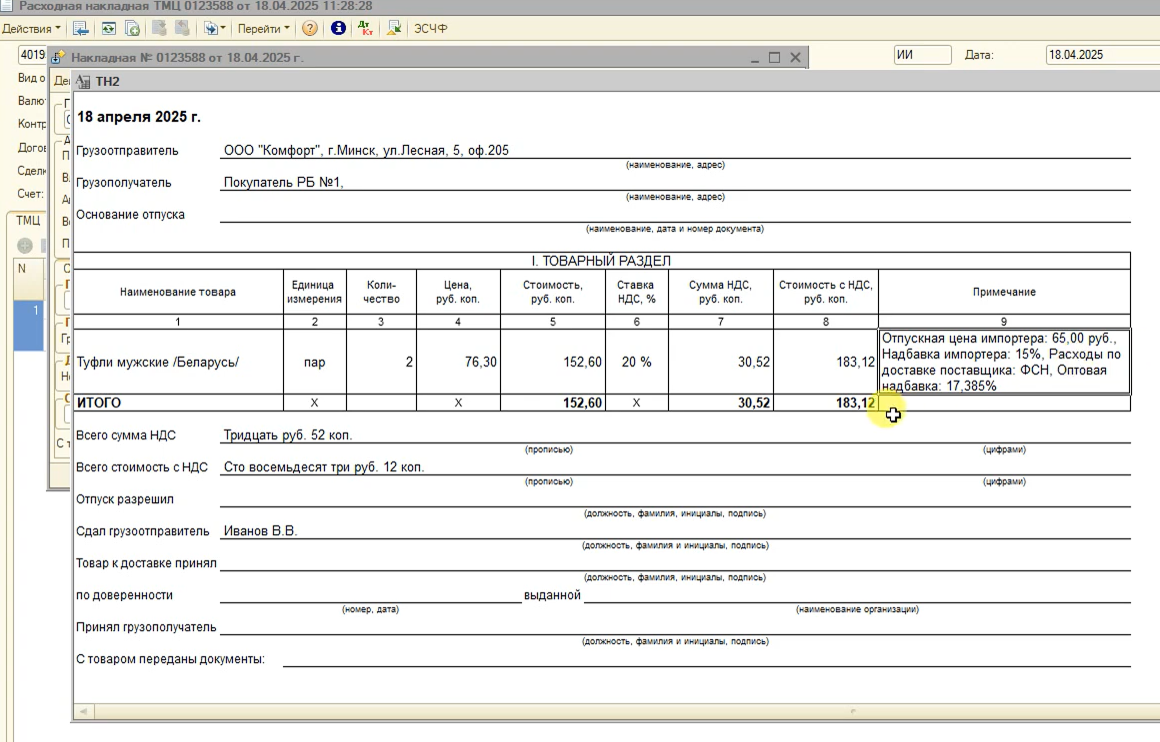Click the reread document icon with green arrows
Viewport: 1160px width, 742px height.
coord(109,29)
